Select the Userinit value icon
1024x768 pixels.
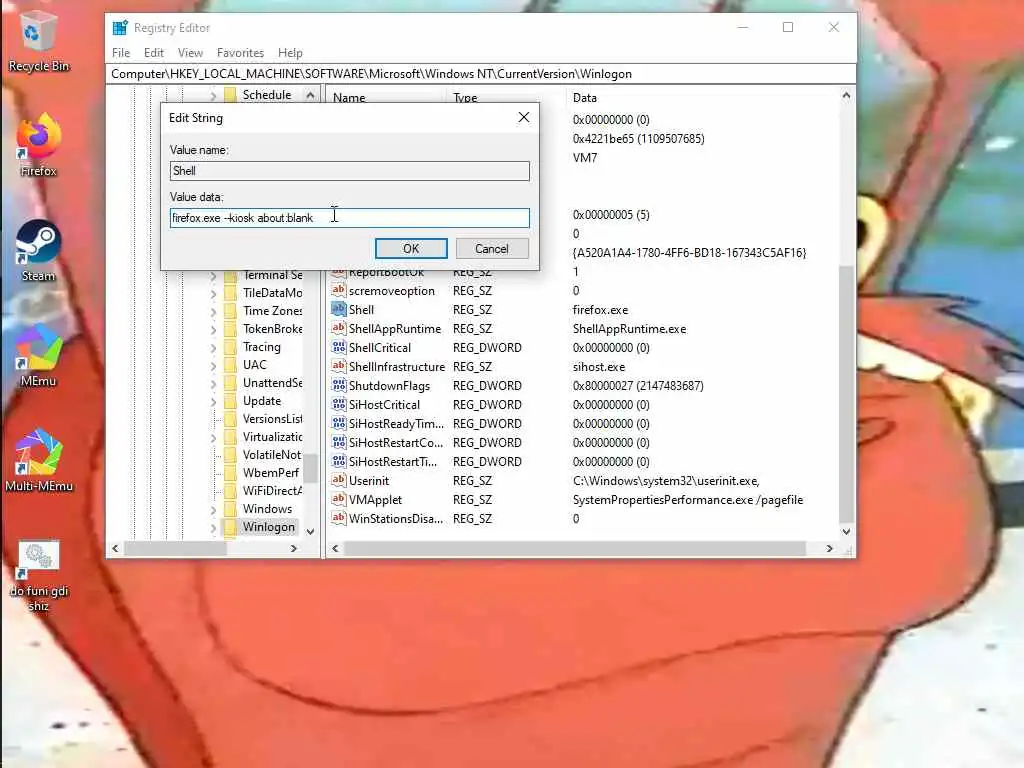(x=338, y=479)
